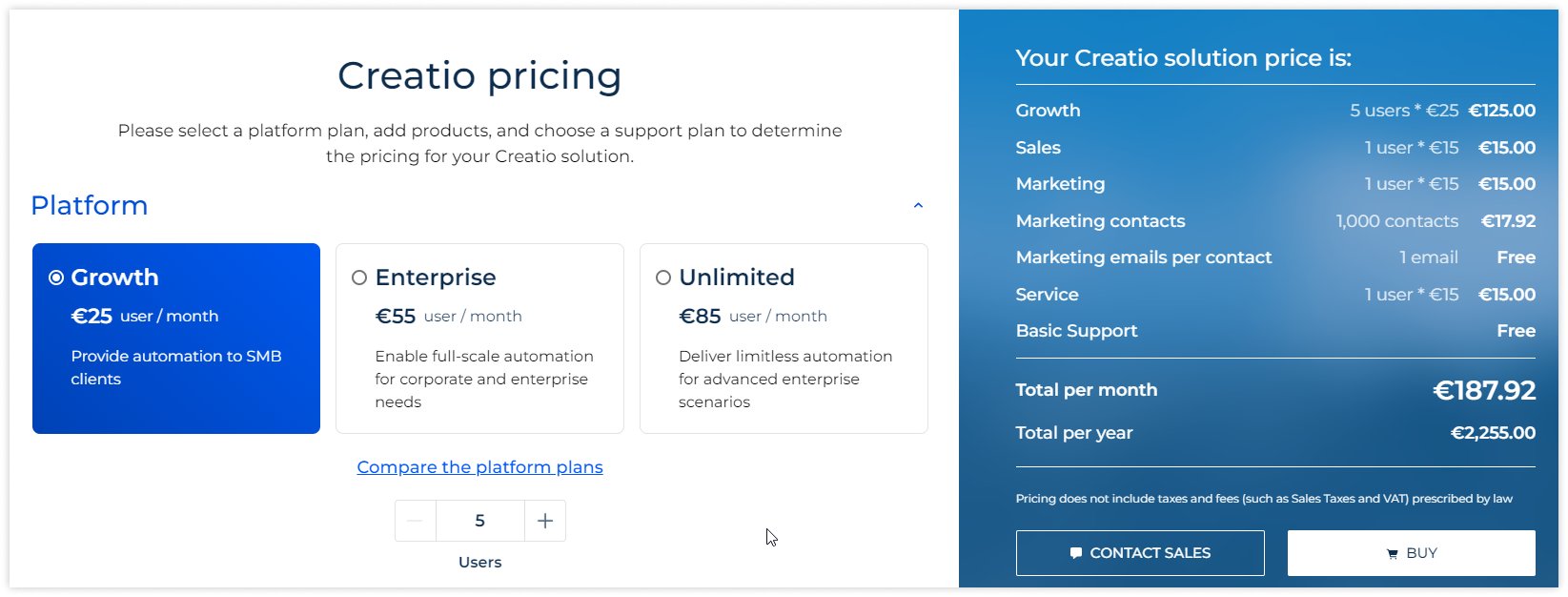The image size is (1568, 597).
Task: Click the Total per month amount €187.92
Action: pos(1483,390)
